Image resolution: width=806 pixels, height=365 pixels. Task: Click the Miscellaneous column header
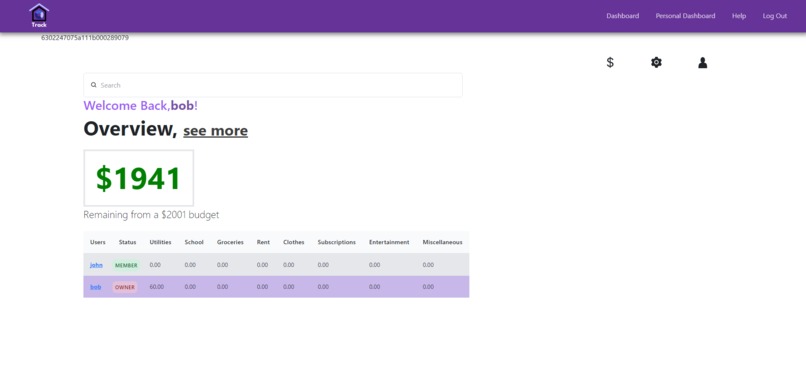[443, 242]
